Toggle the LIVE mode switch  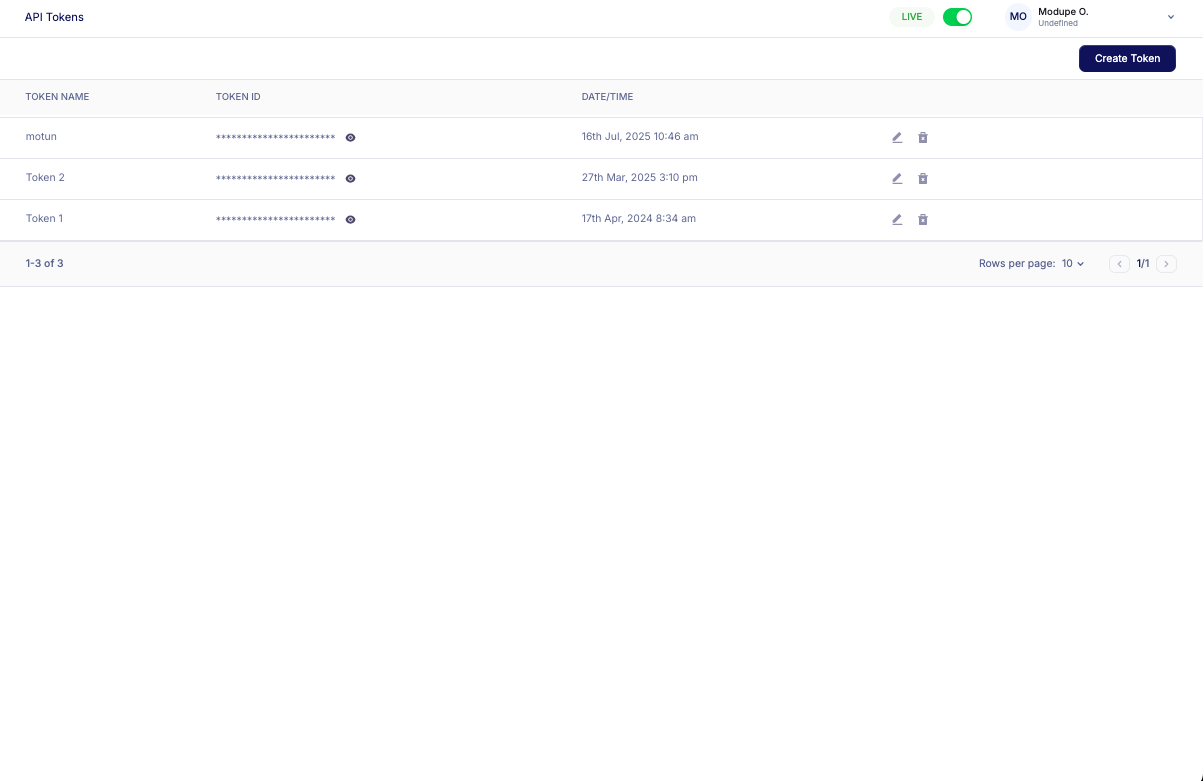coord(957,17)
